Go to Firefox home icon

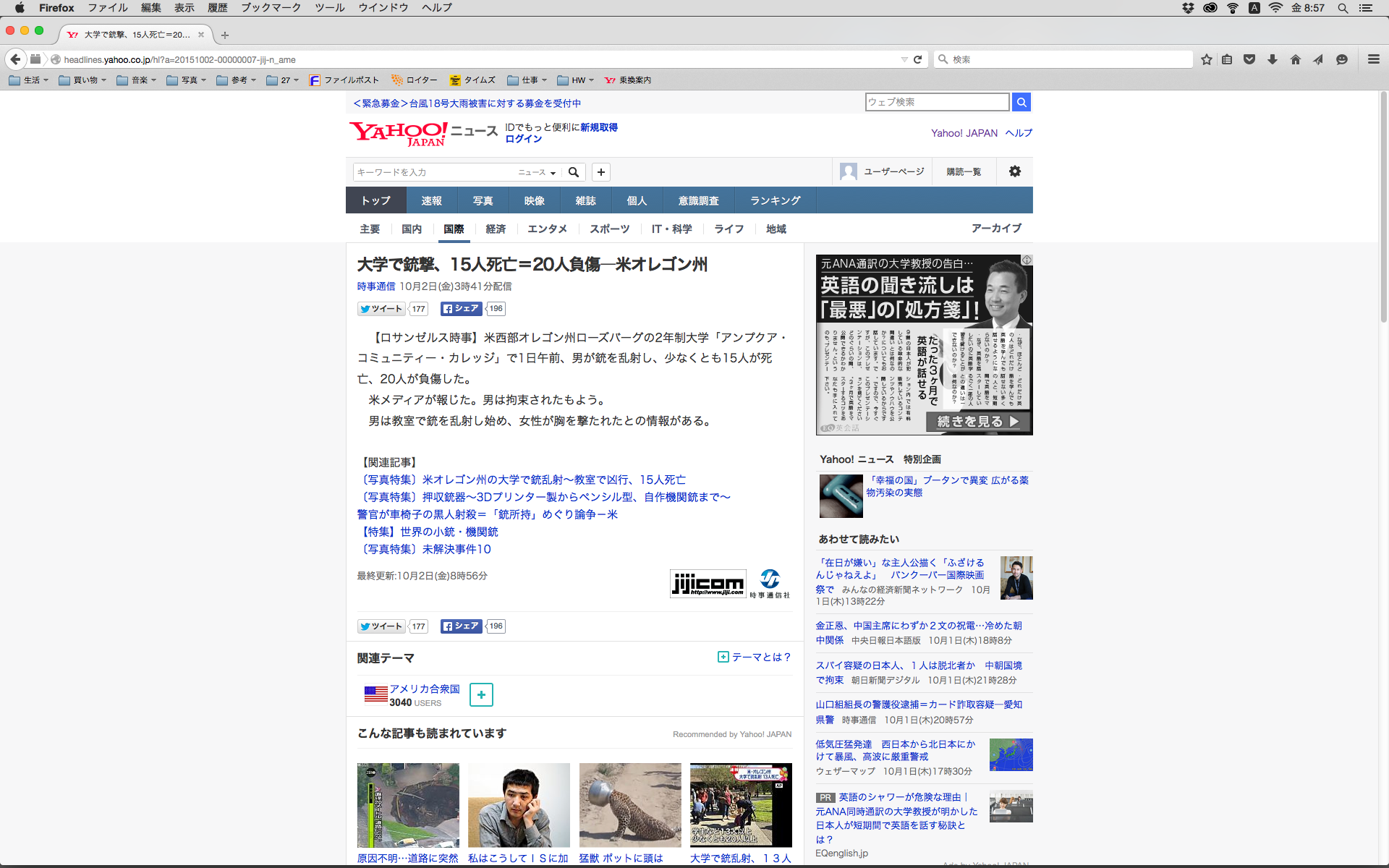[x=1296, y=59]
